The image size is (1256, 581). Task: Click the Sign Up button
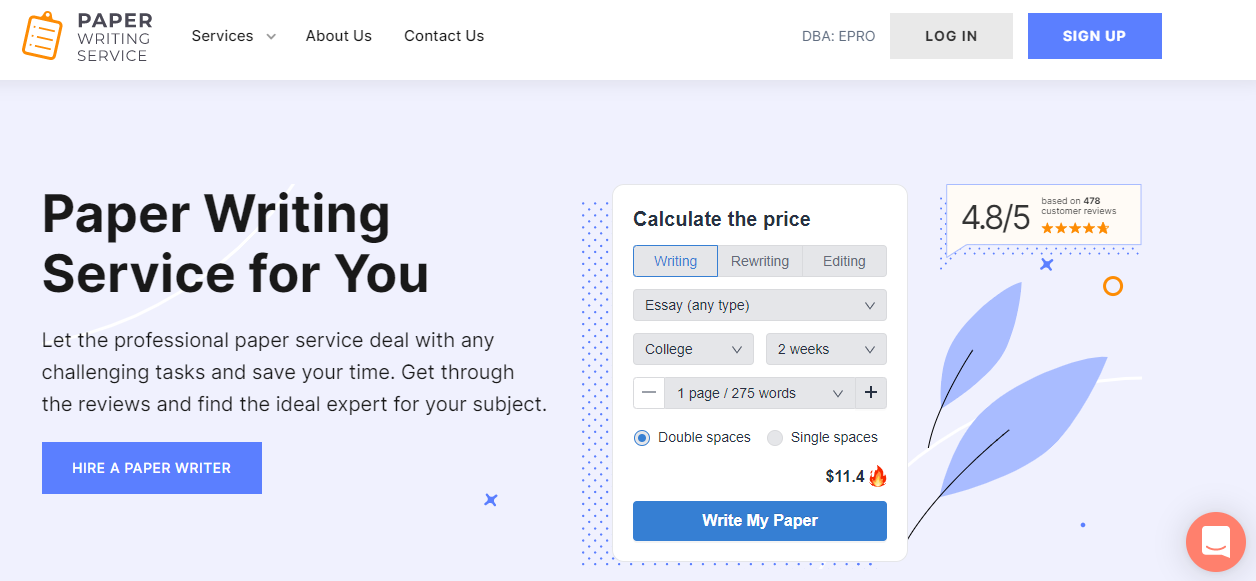click(x=1094, y=36)
